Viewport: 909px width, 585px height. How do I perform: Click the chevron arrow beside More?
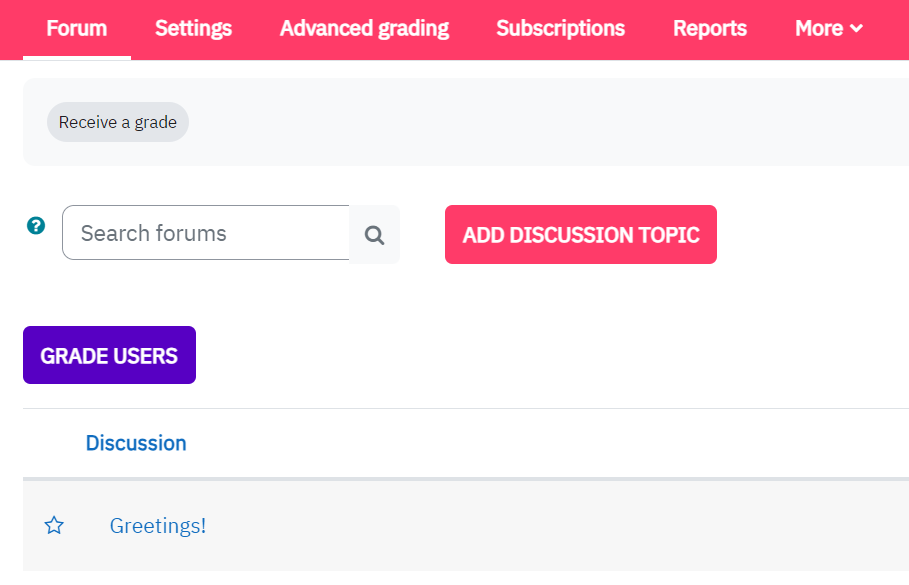(x=856, y=28)
